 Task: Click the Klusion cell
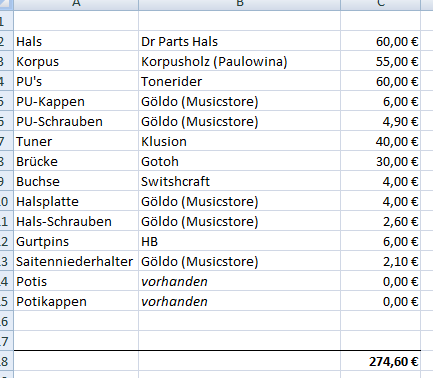tap(239, 141)
